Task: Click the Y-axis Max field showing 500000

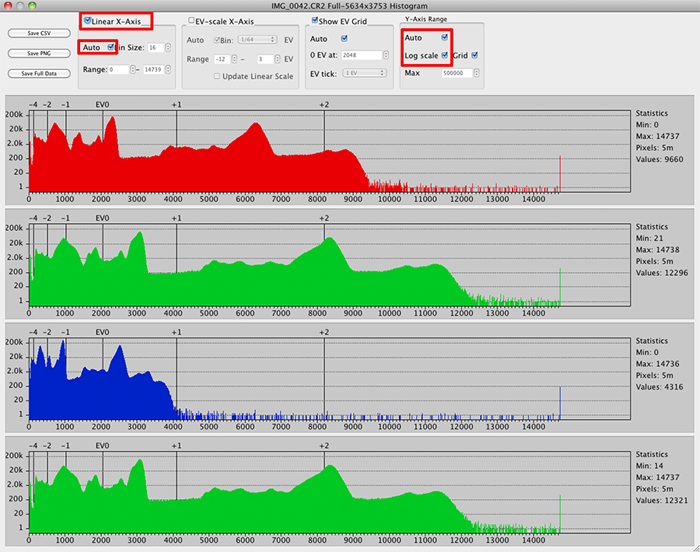Action: (x=457, y=73)
